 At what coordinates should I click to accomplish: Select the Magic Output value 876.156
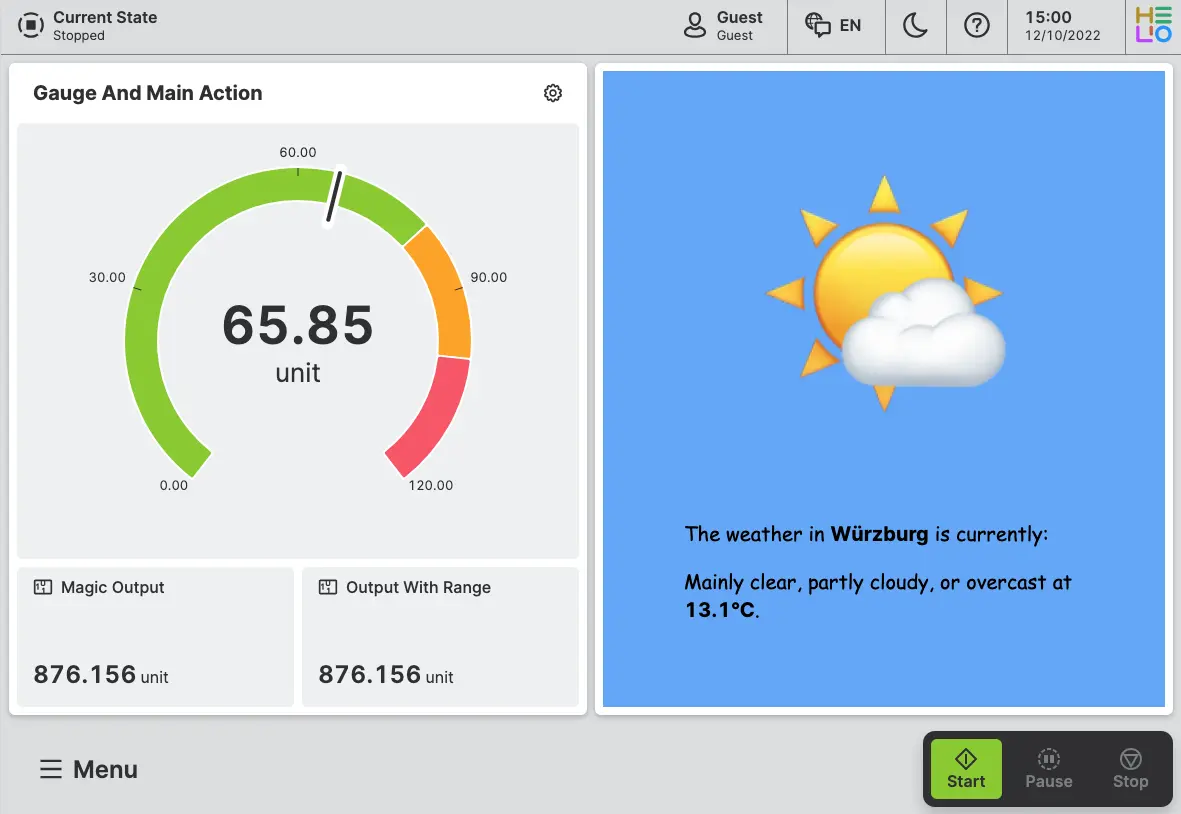tap(85, 675)
